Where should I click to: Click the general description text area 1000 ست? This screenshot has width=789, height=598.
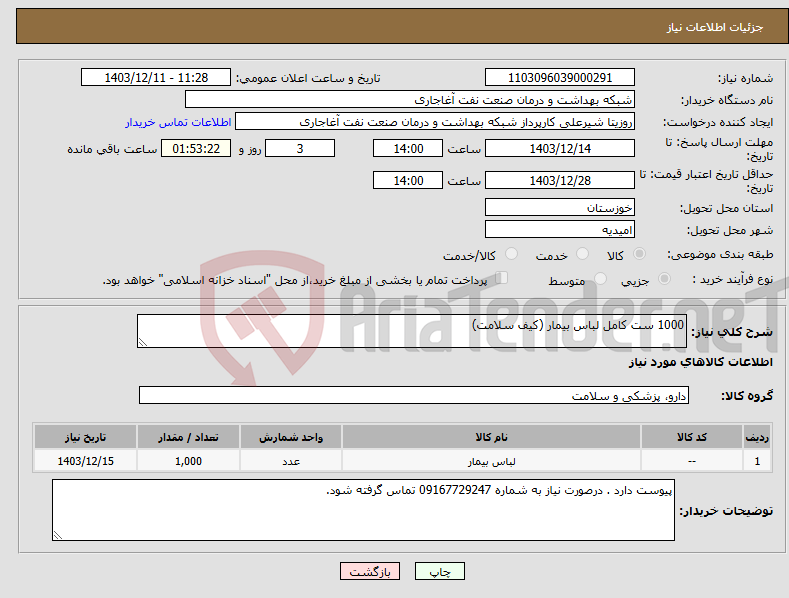point(412,331)
